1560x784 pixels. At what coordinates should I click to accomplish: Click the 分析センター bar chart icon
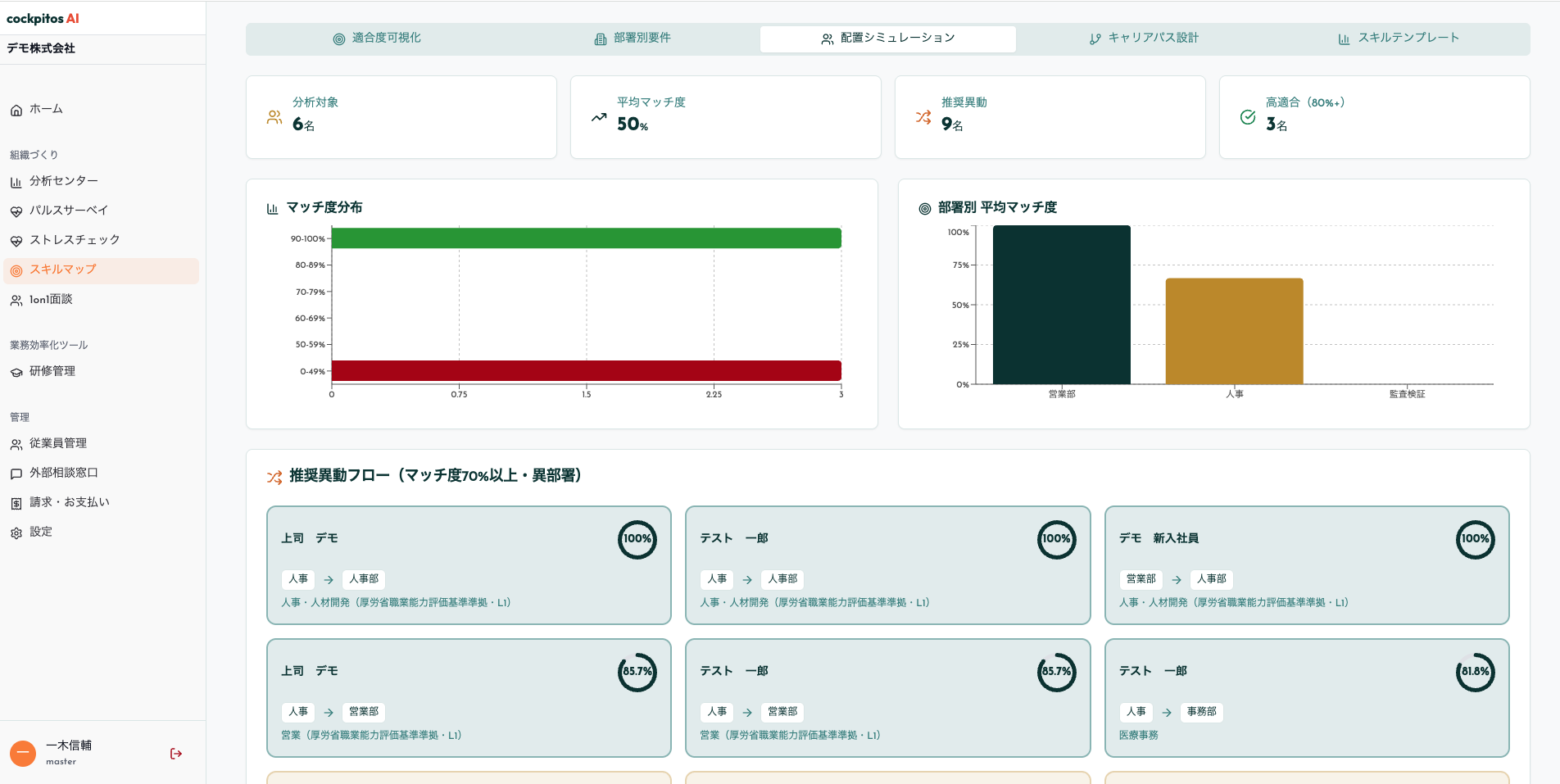coord(16,182)
